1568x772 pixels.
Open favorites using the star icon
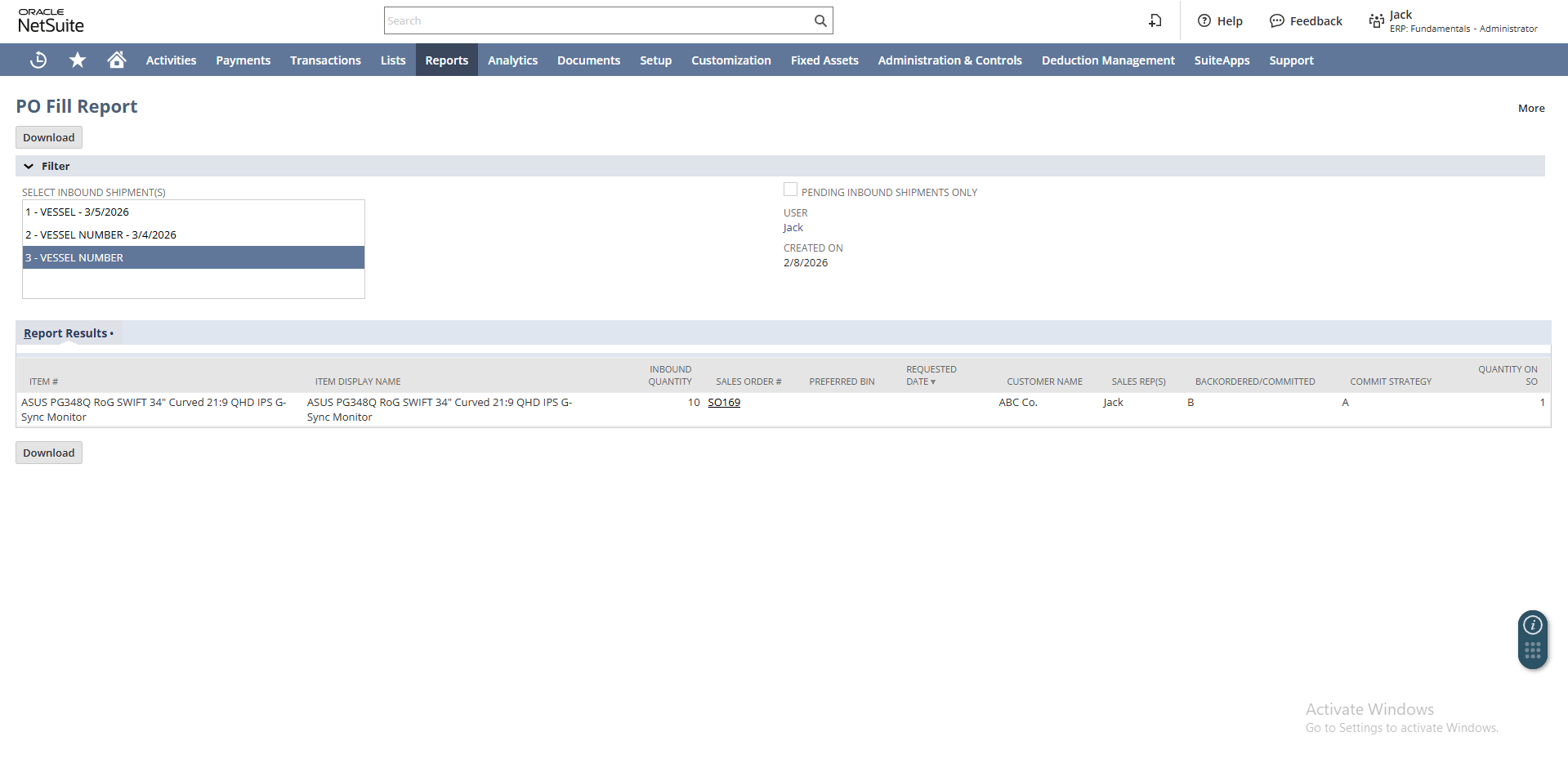[77, 60]
